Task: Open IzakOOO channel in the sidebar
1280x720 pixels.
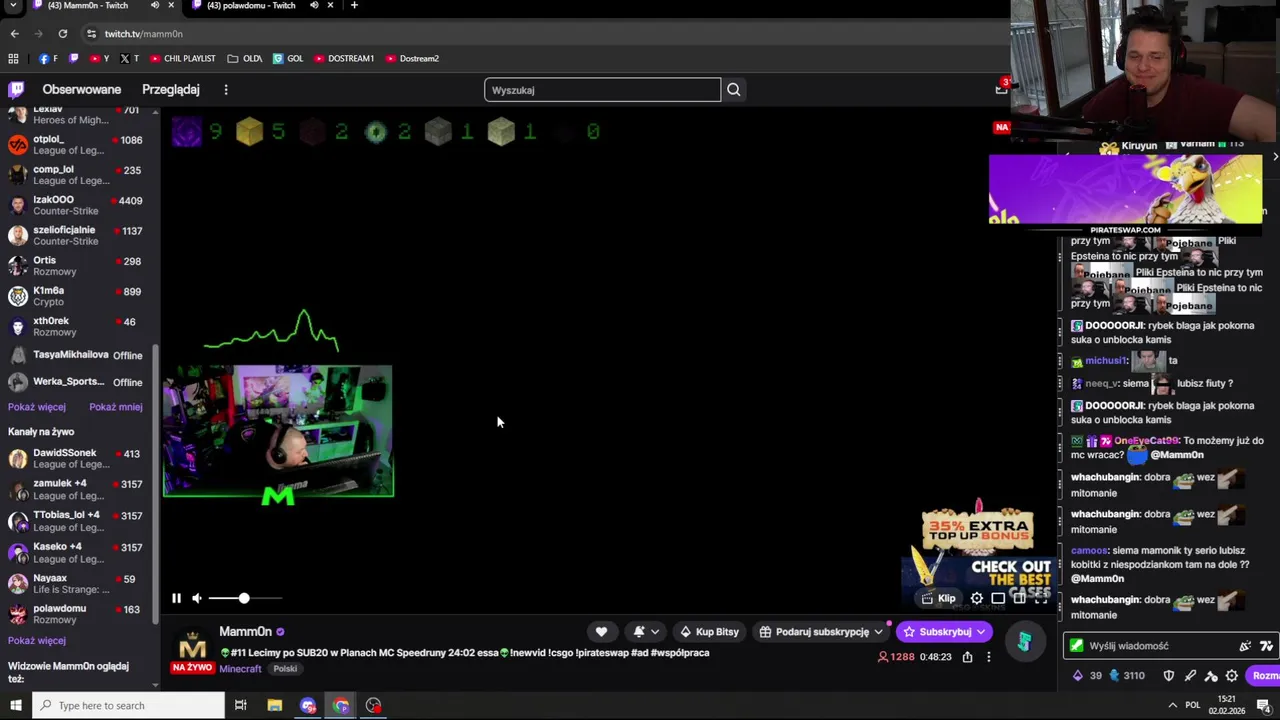Action: click(77, 205)
